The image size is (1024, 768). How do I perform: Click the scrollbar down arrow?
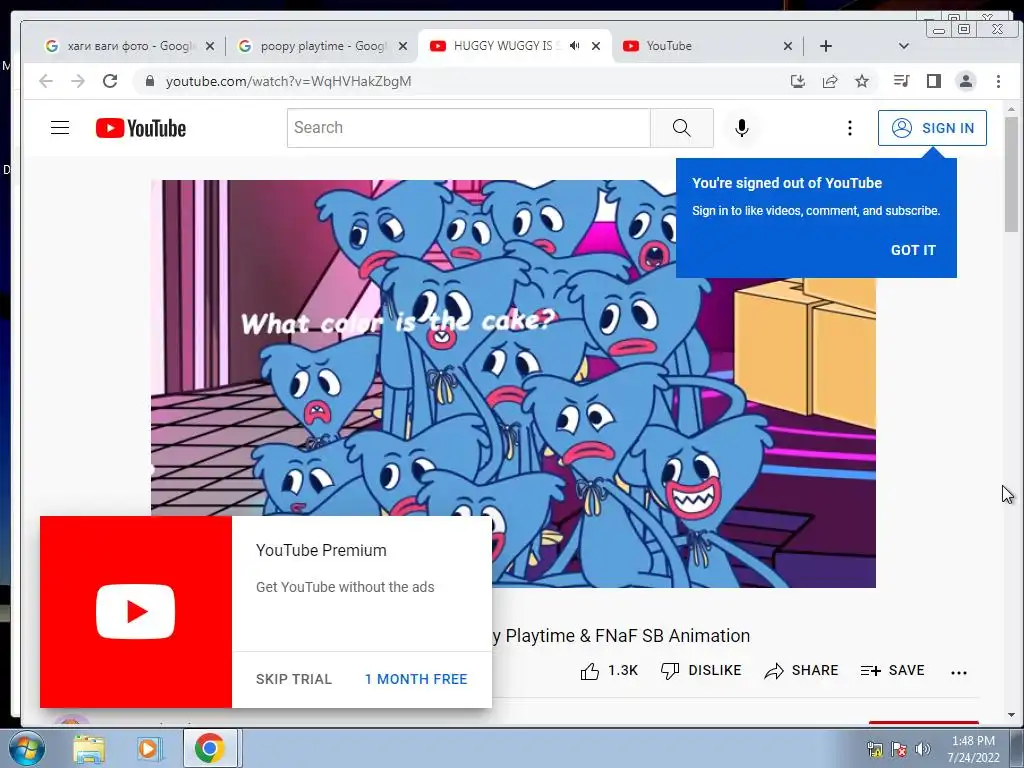click(1011, 715)
